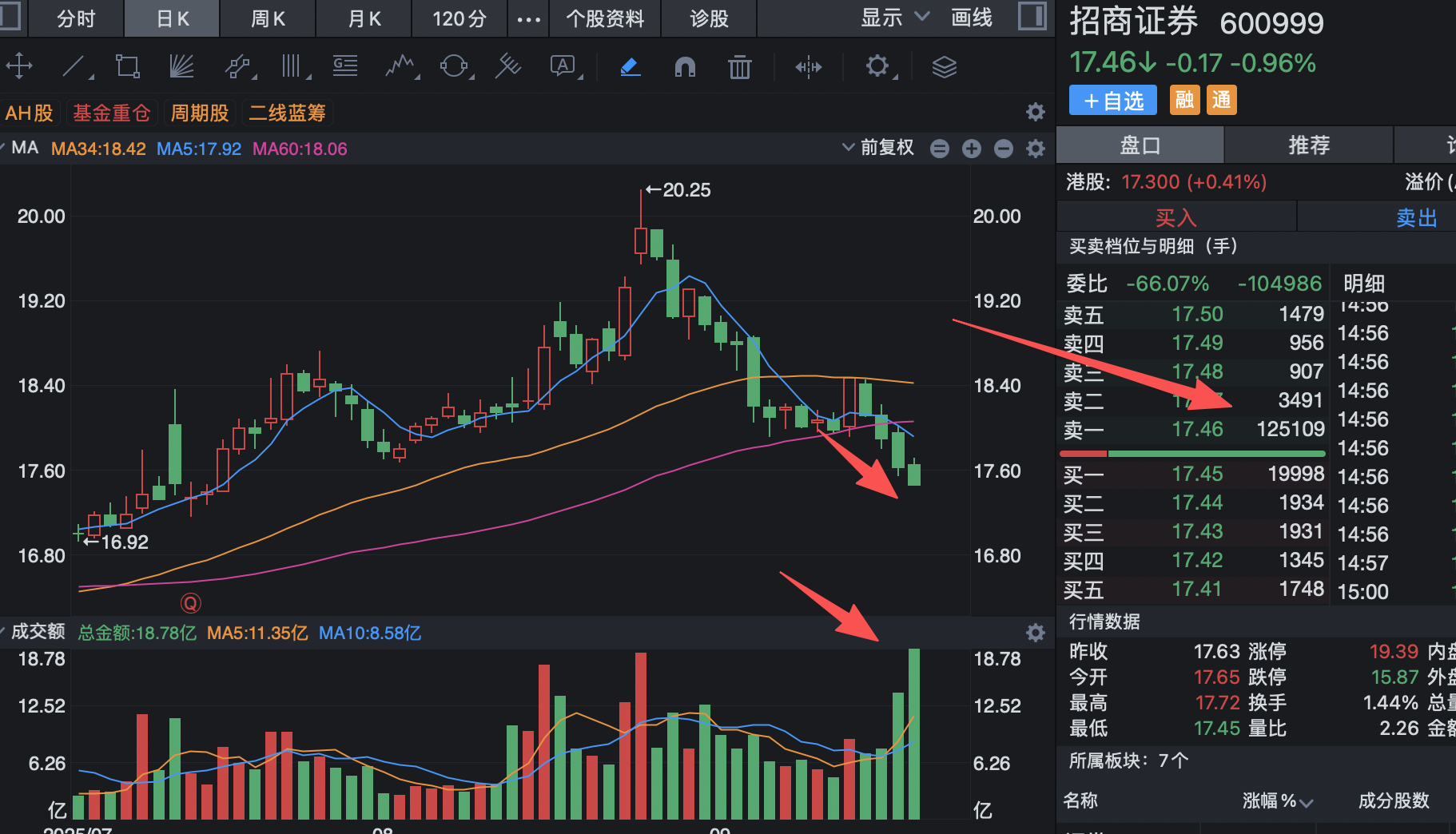Select the pitchfork tool
Screen dimensions: 1456x834
tap(508, 66)
